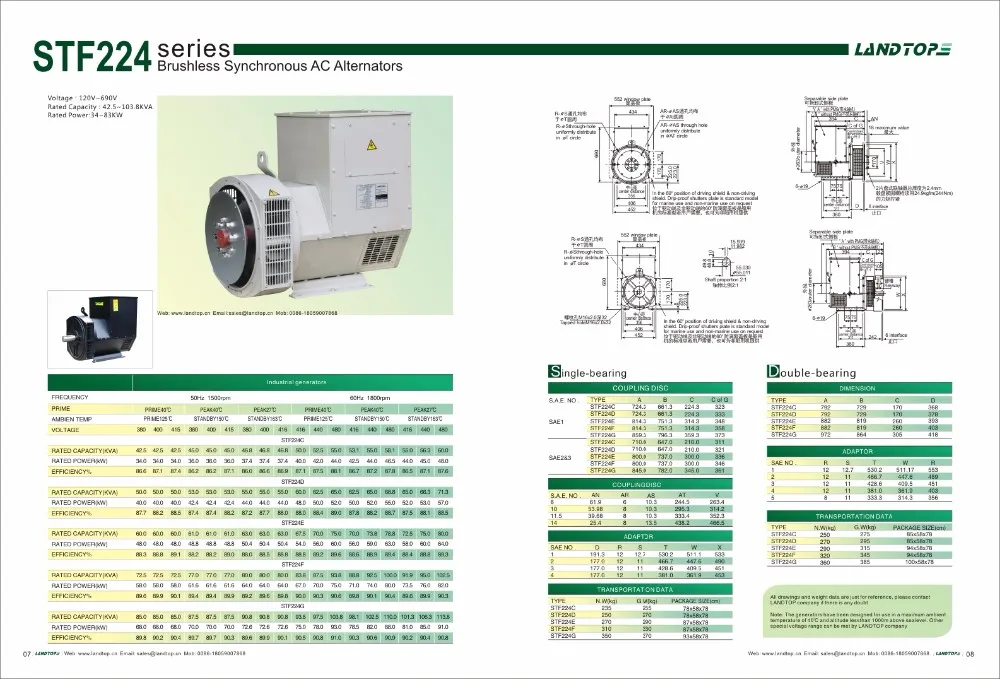Click the small LANDTOP logo in right footer
This screenshot has width=1000, height=679.
949,653
